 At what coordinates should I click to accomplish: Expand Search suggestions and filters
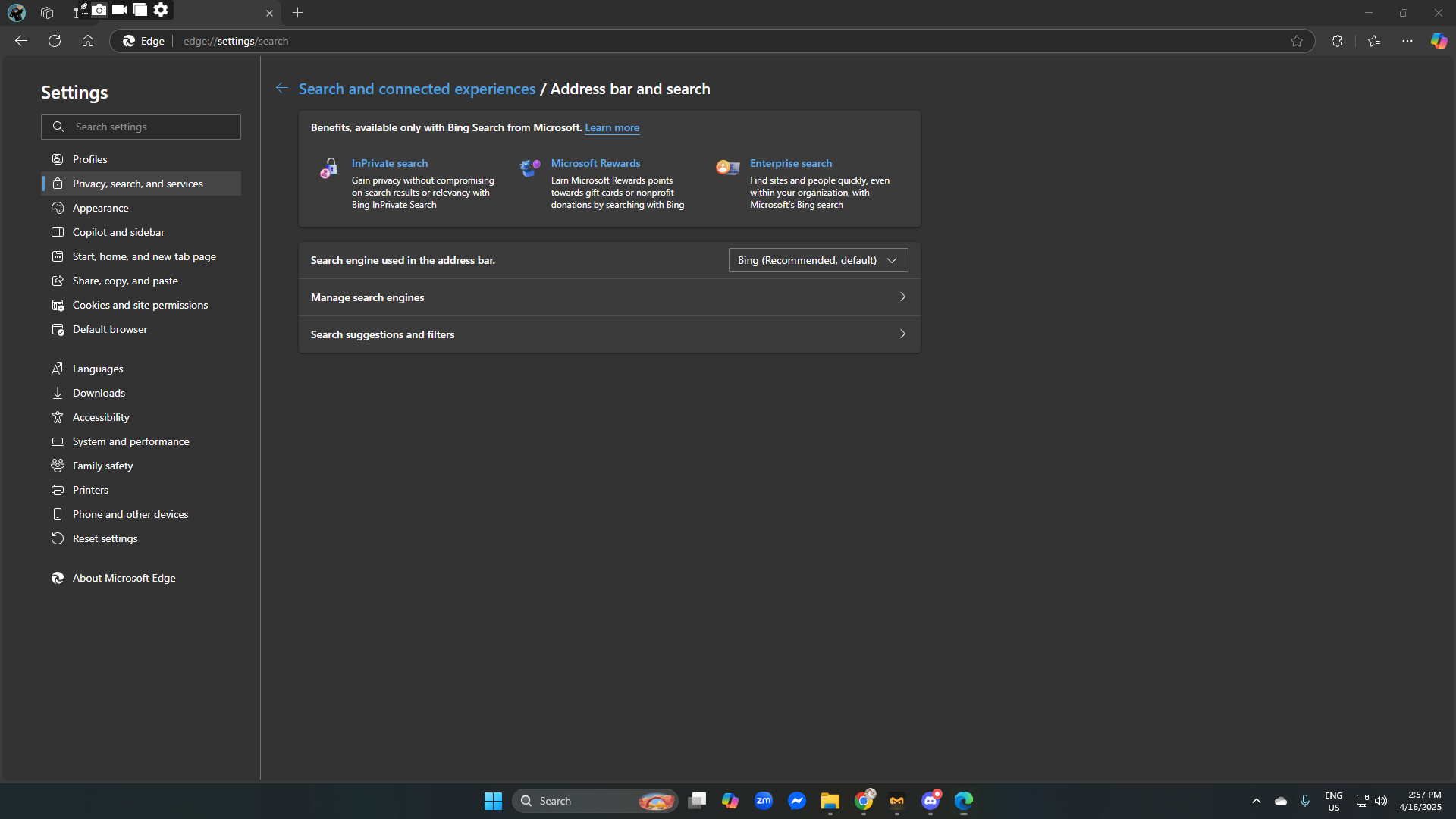[609, 334]
